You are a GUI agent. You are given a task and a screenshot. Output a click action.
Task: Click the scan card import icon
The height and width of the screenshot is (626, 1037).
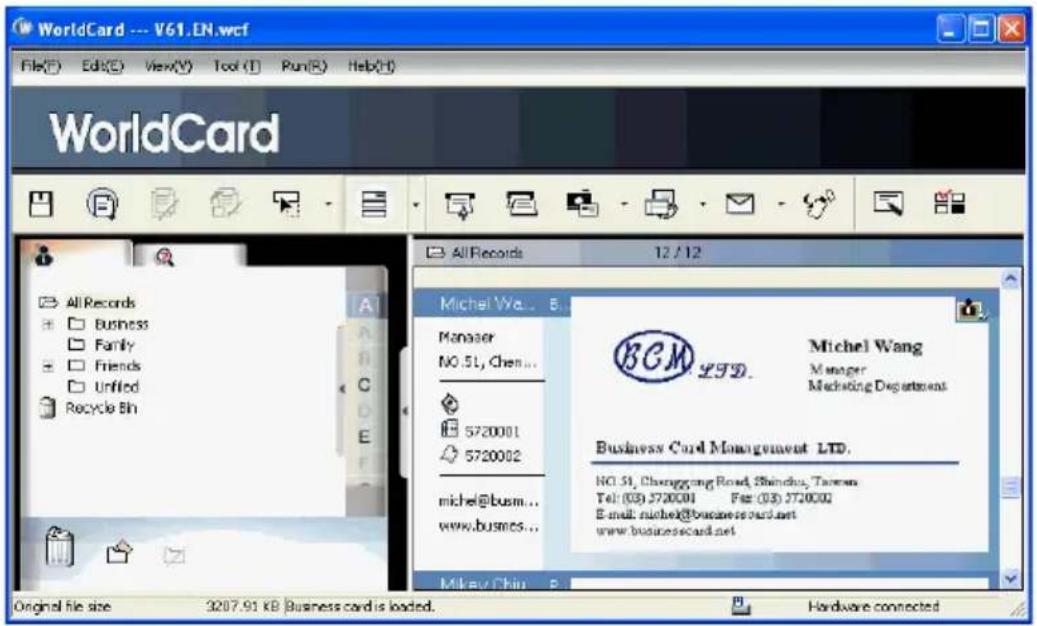coord(460,204)
